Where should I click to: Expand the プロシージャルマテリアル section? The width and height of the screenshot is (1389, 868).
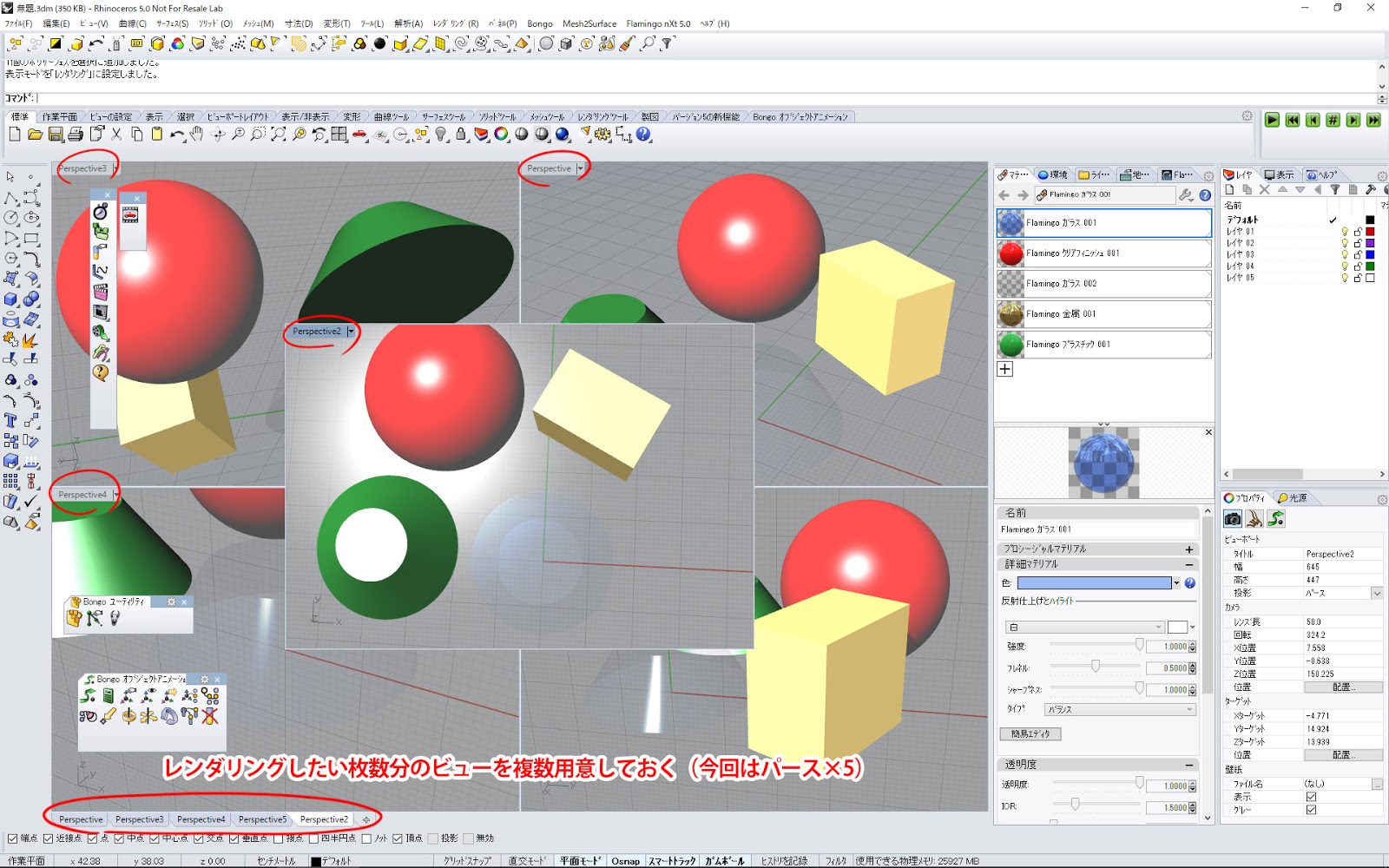(1189, 549)
